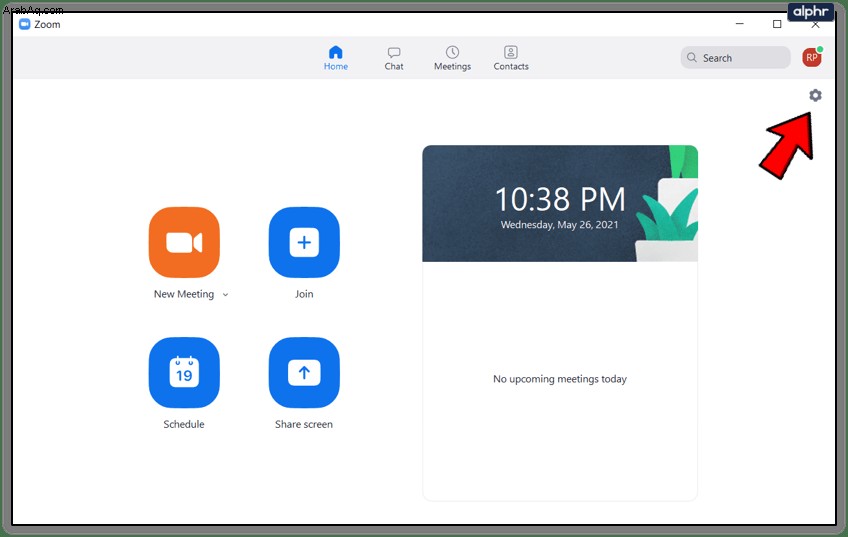Click the Schedule text label
Screen dimensions: 848x537
coord(184,425)
